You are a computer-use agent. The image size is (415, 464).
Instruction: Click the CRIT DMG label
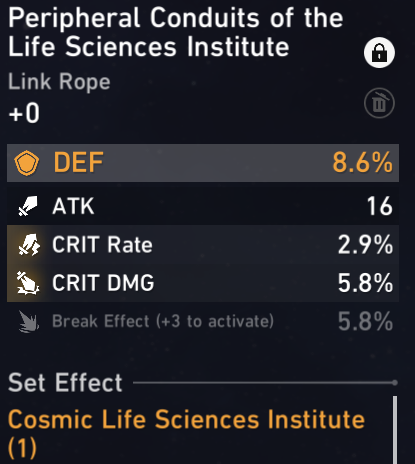click(103, 283)
